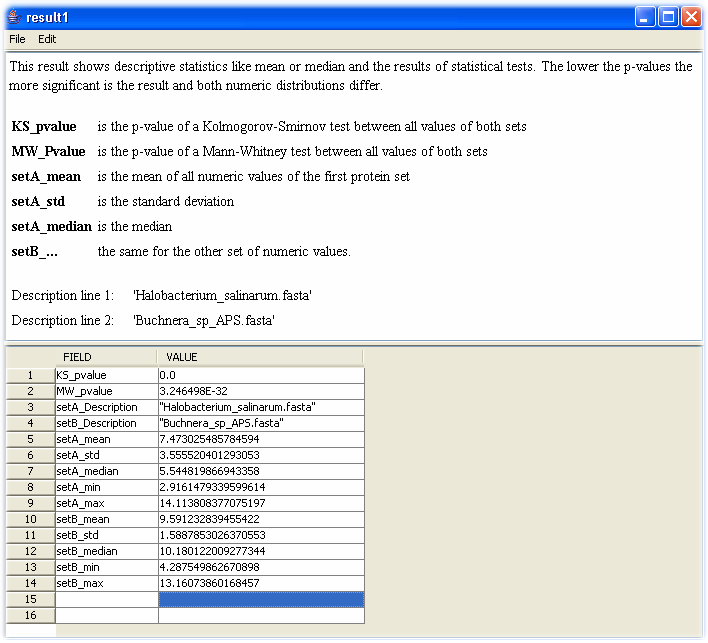The width and height of the screenshot is (708, 643).
Task: Select the setA_std field cell
Action: [107, 456]
